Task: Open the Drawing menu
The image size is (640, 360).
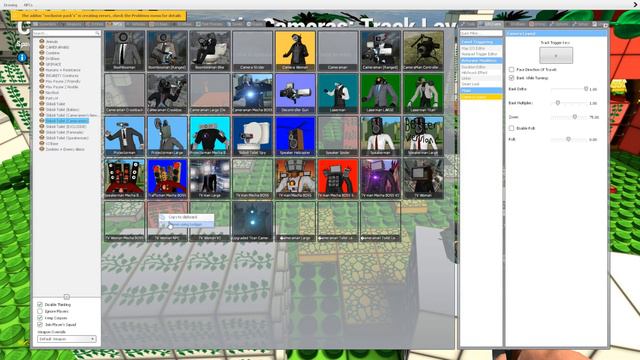Action: [x=10, y=5]
